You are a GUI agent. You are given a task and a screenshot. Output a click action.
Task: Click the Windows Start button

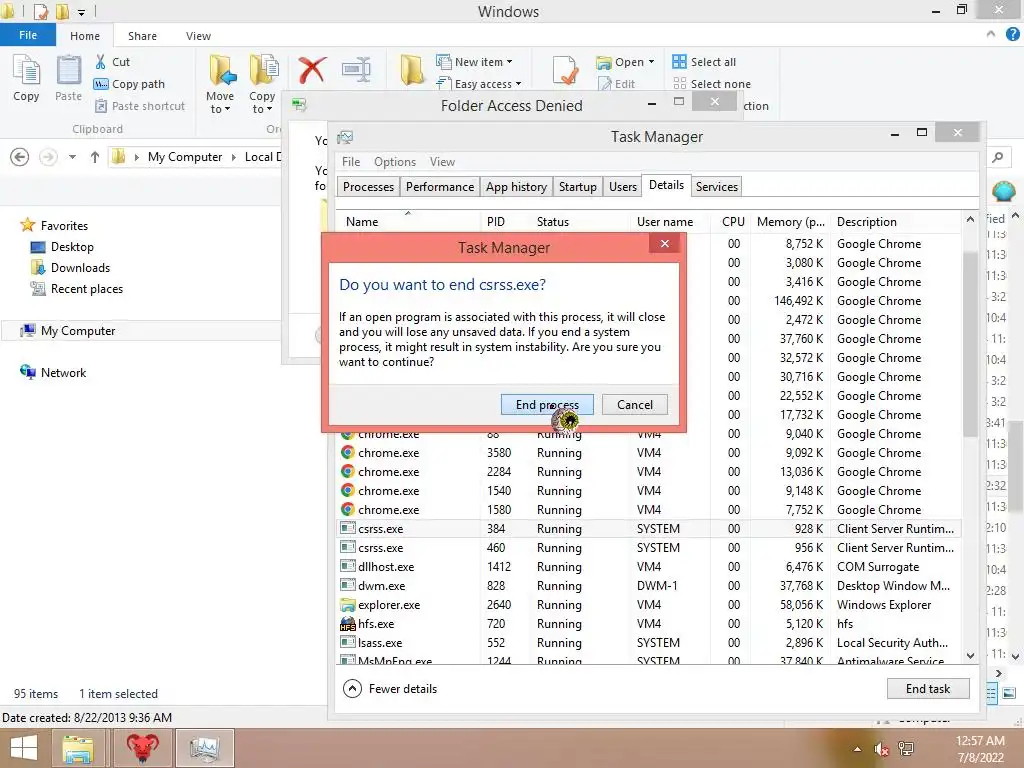[24, 748]
